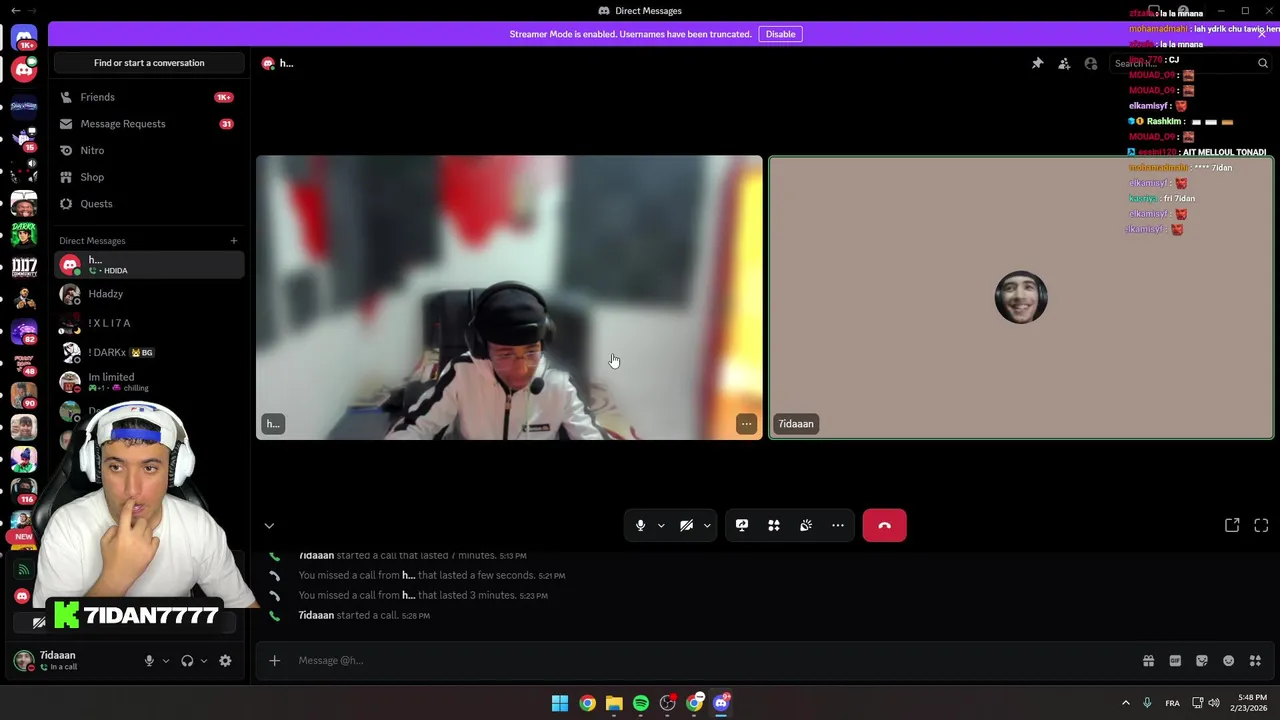
Task: Open the DM with ! DARKx
Action: [x=148, y=352]
